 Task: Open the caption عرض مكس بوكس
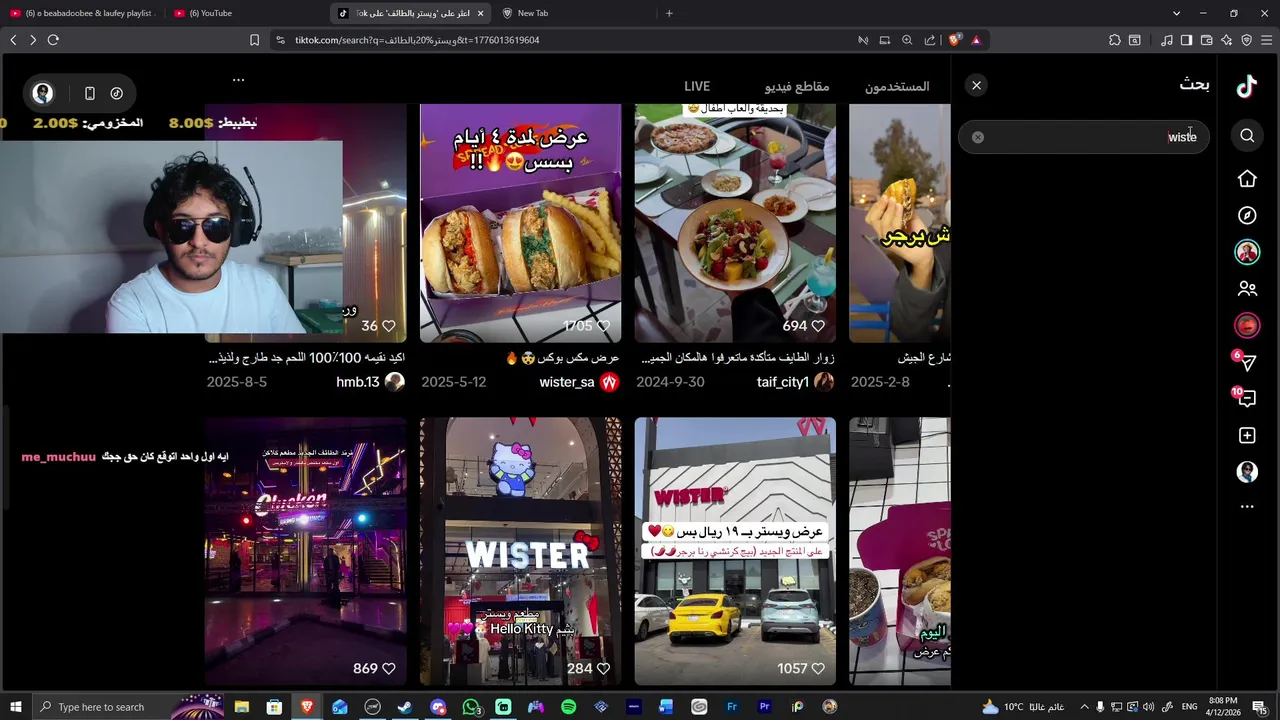pyautogui.click(x=562, y=357)
